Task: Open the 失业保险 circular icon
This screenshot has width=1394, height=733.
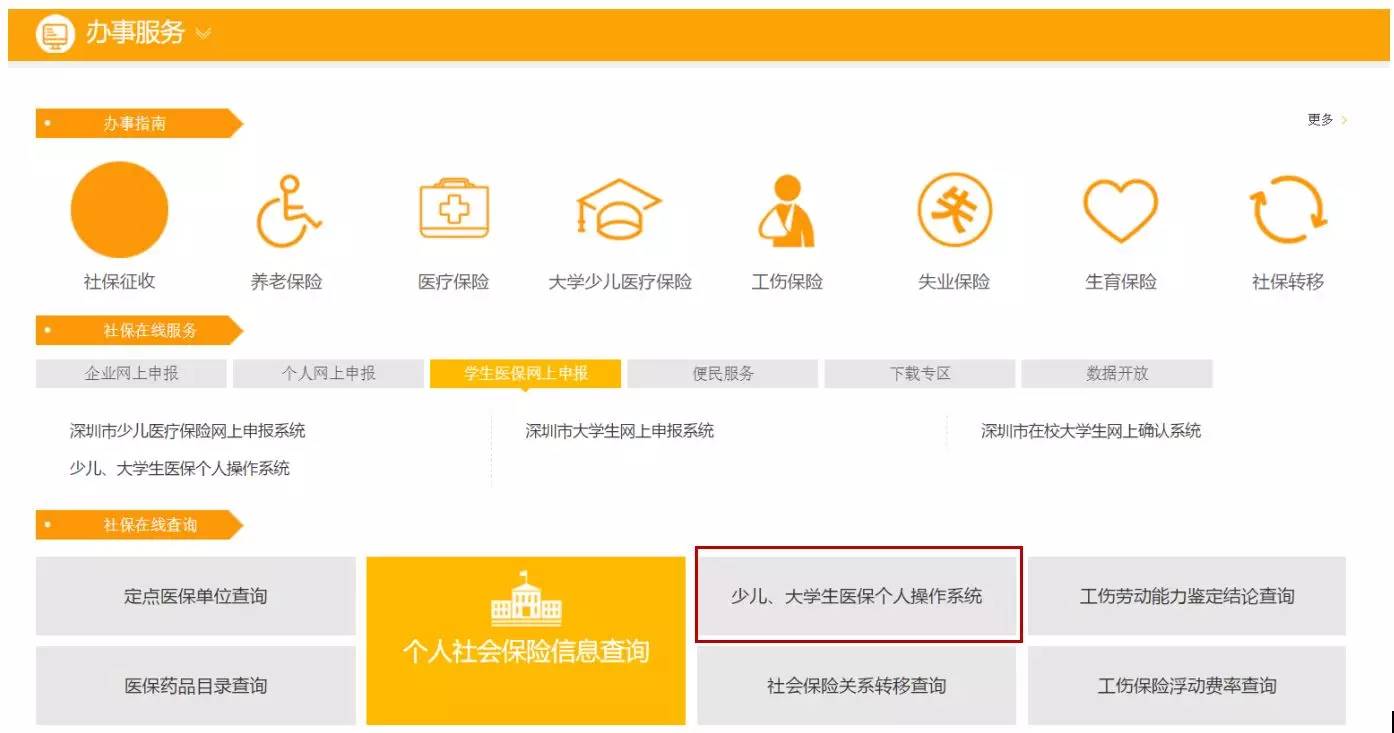Action: tap(954, 210)
